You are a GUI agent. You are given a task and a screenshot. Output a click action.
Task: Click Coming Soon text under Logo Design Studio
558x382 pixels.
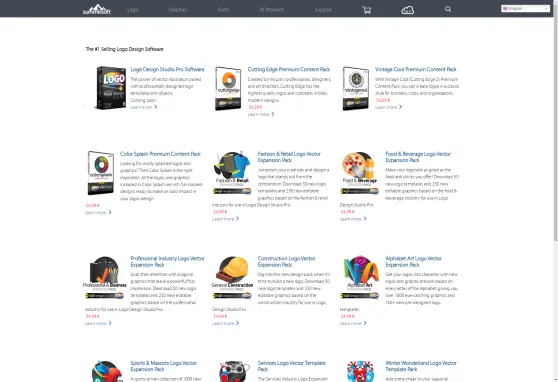(143, 100)
